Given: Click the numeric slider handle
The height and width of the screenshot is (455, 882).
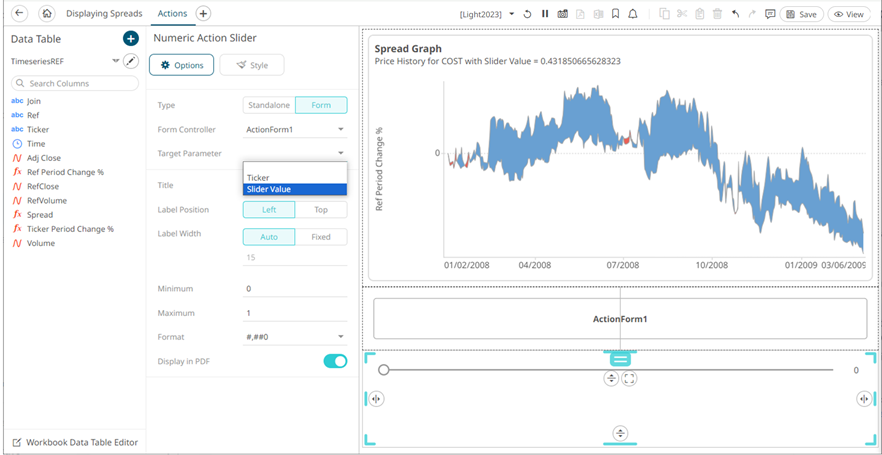Looking at the screenshot, I should 384,370.
